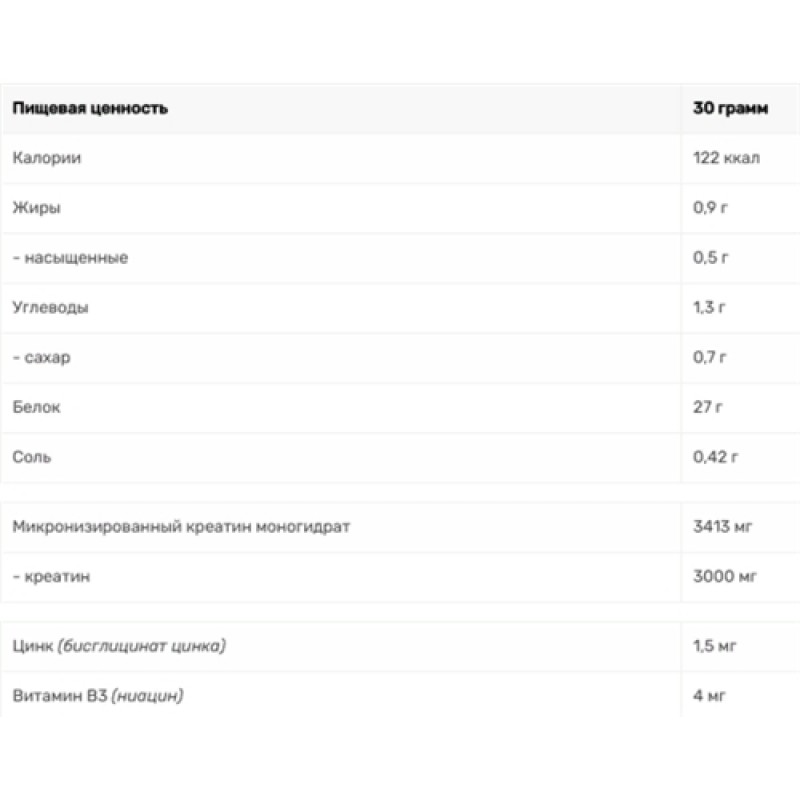The height and width of the screenshot is (800, 800).
Task: Click the "122 ккал" value
Action: pyautogui.click(x=726, y=159)
